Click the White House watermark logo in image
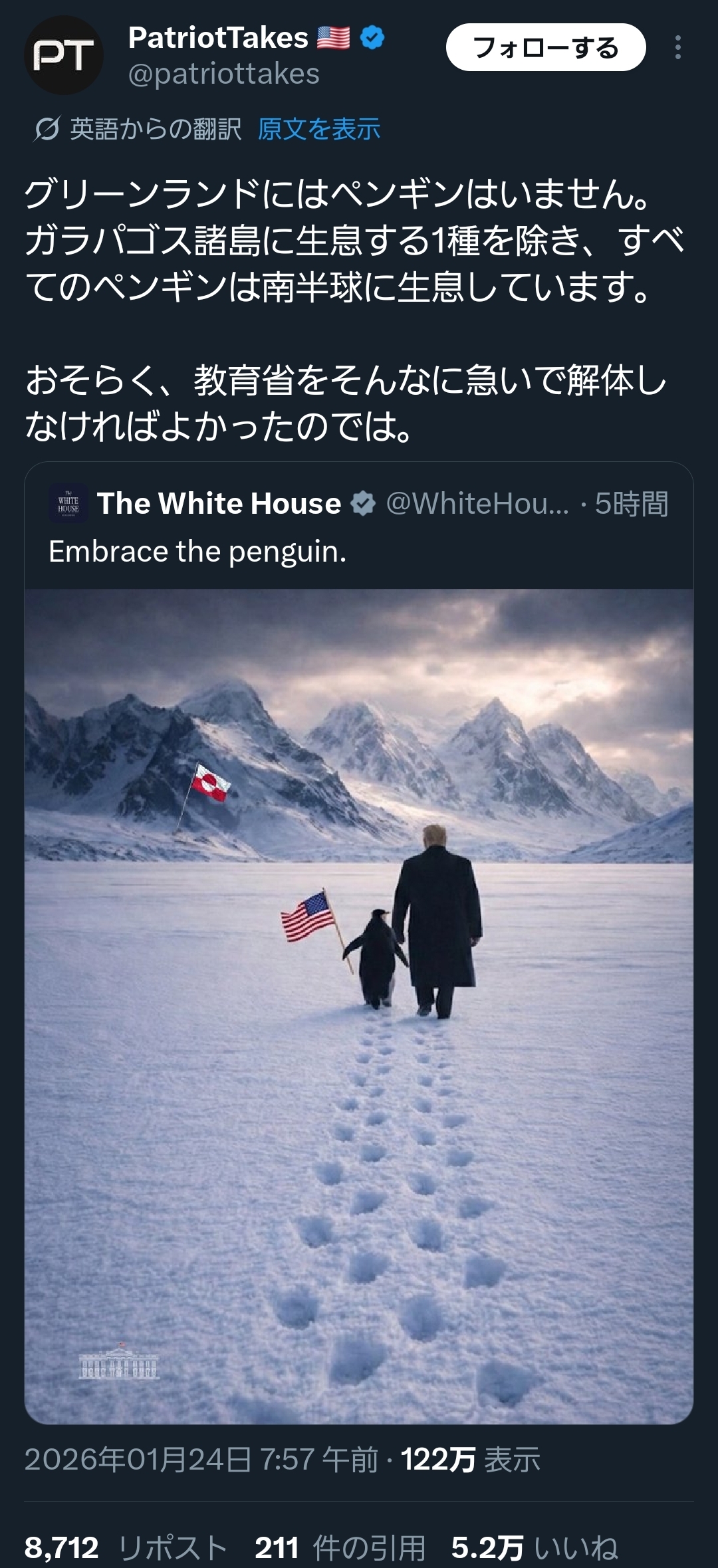Screen dimensions: 718x1568 [119, 1361]
